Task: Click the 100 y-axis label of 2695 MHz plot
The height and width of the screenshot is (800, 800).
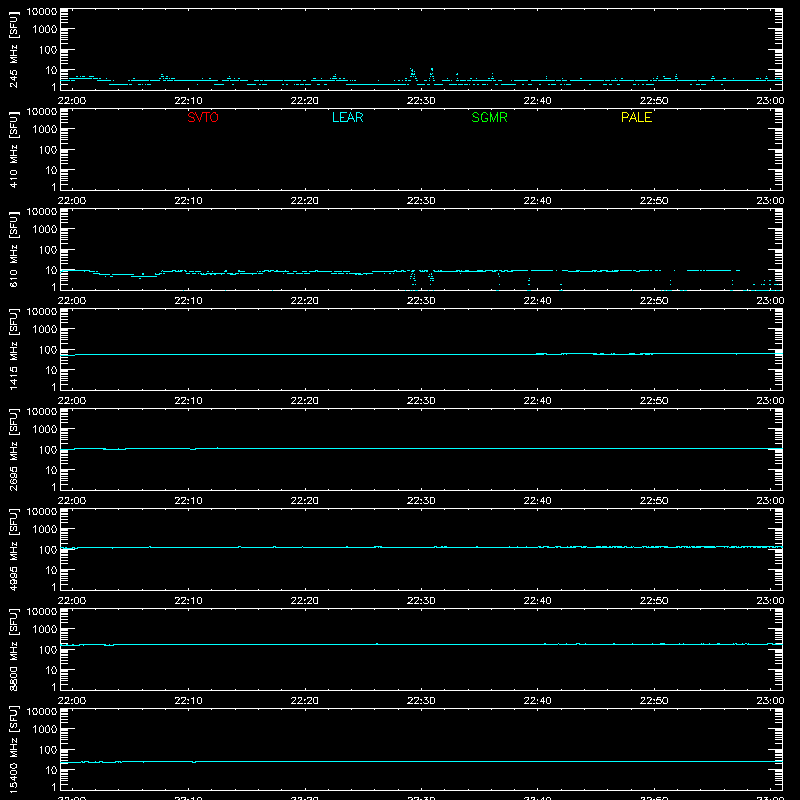Action: pos(48,449)
